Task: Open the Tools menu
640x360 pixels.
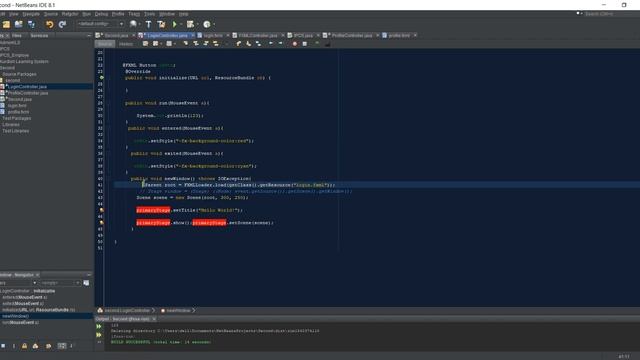Action: tap(149, 14)
